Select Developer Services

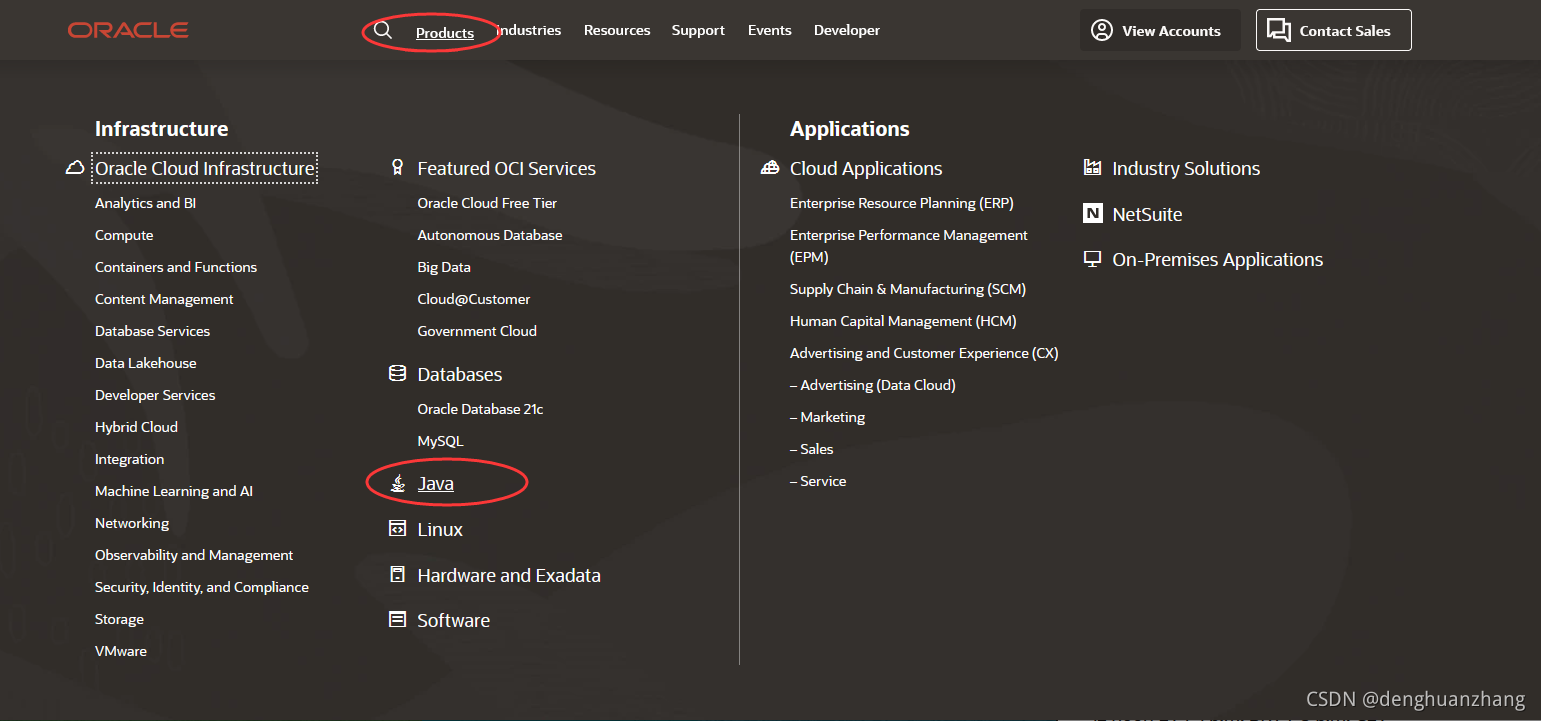[x=155, y=395]
